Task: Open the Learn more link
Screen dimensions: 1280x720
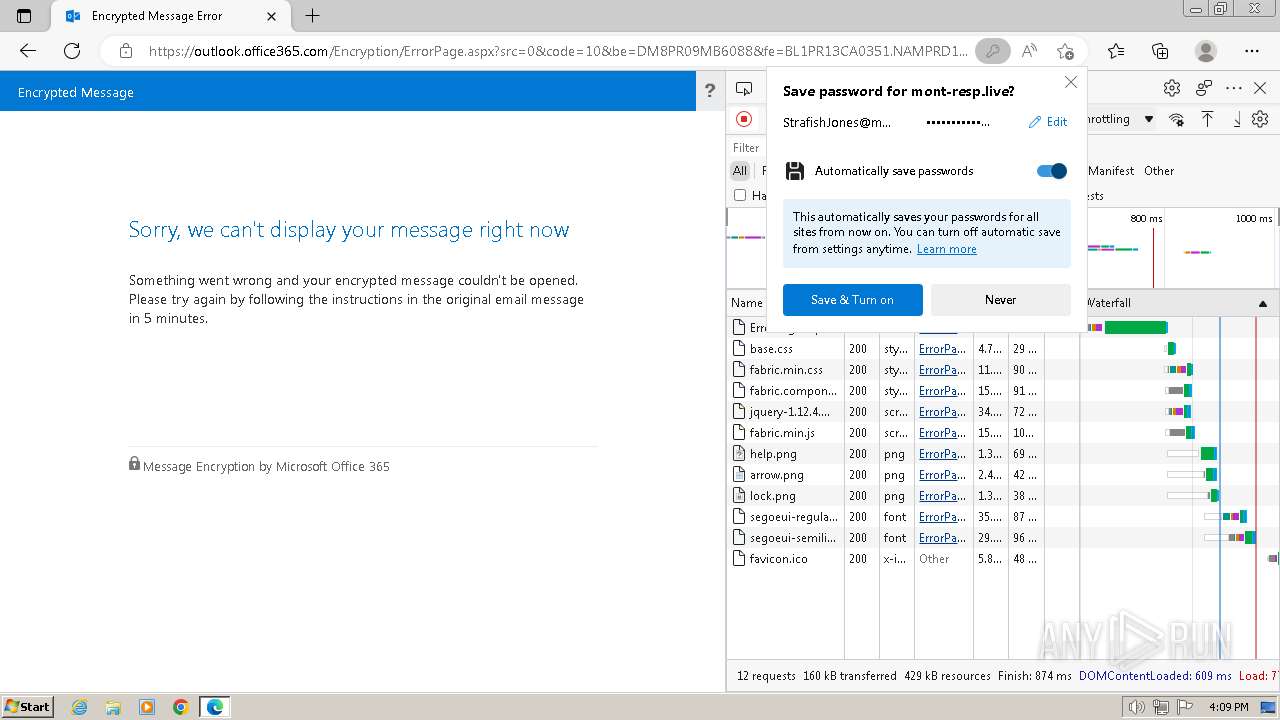Action: tap(946, 249)
